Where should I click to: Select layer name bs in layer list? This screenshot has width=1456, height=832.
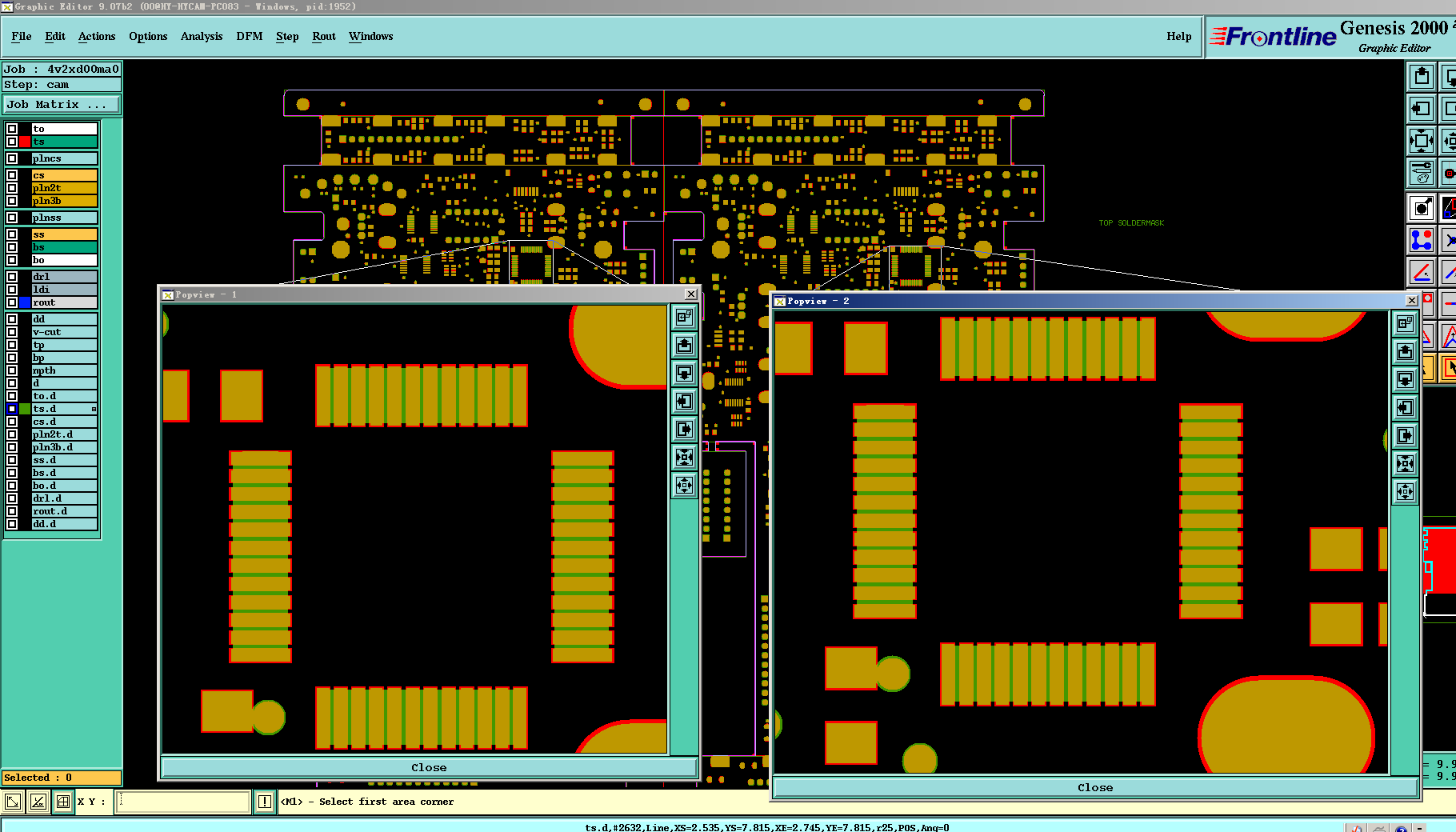[x=64, y=247]
